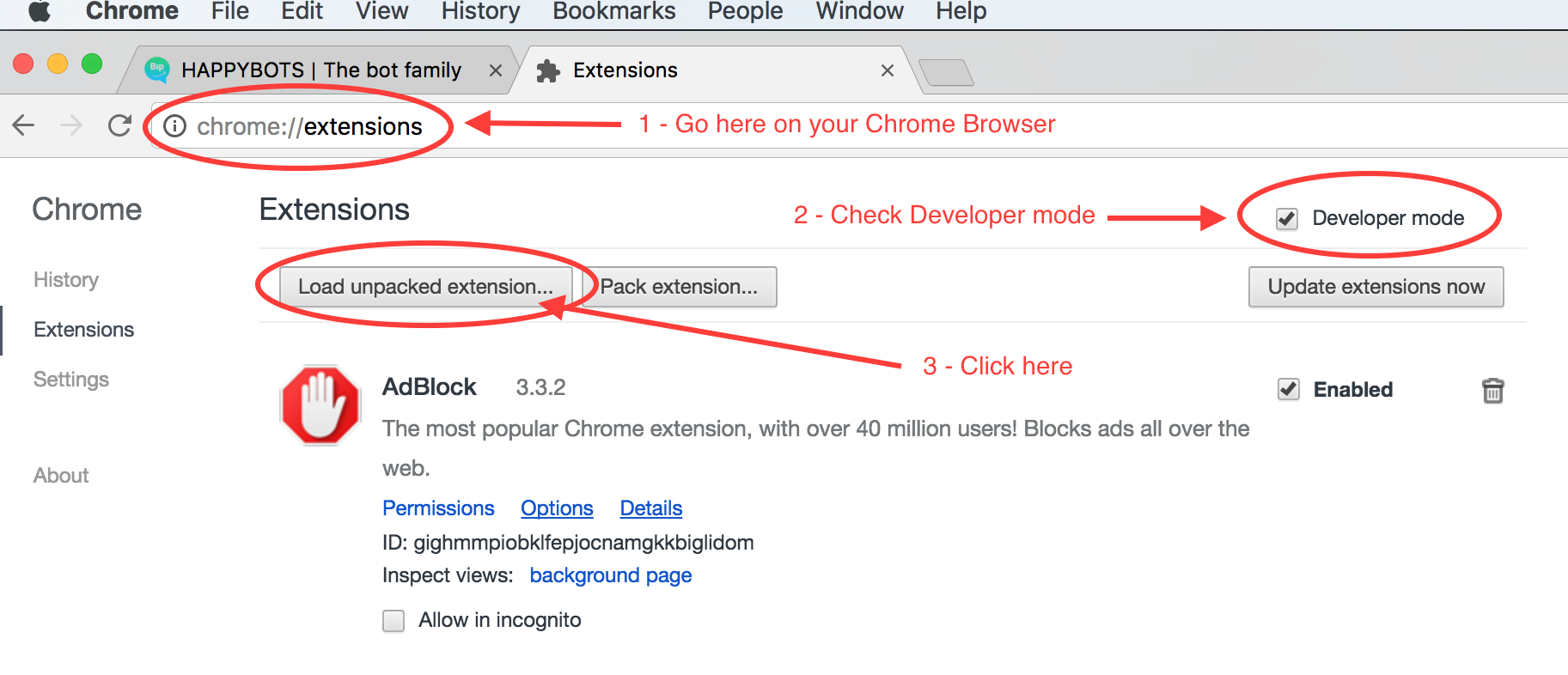
Task: Open the People menu
Action: tap(746, 11)
